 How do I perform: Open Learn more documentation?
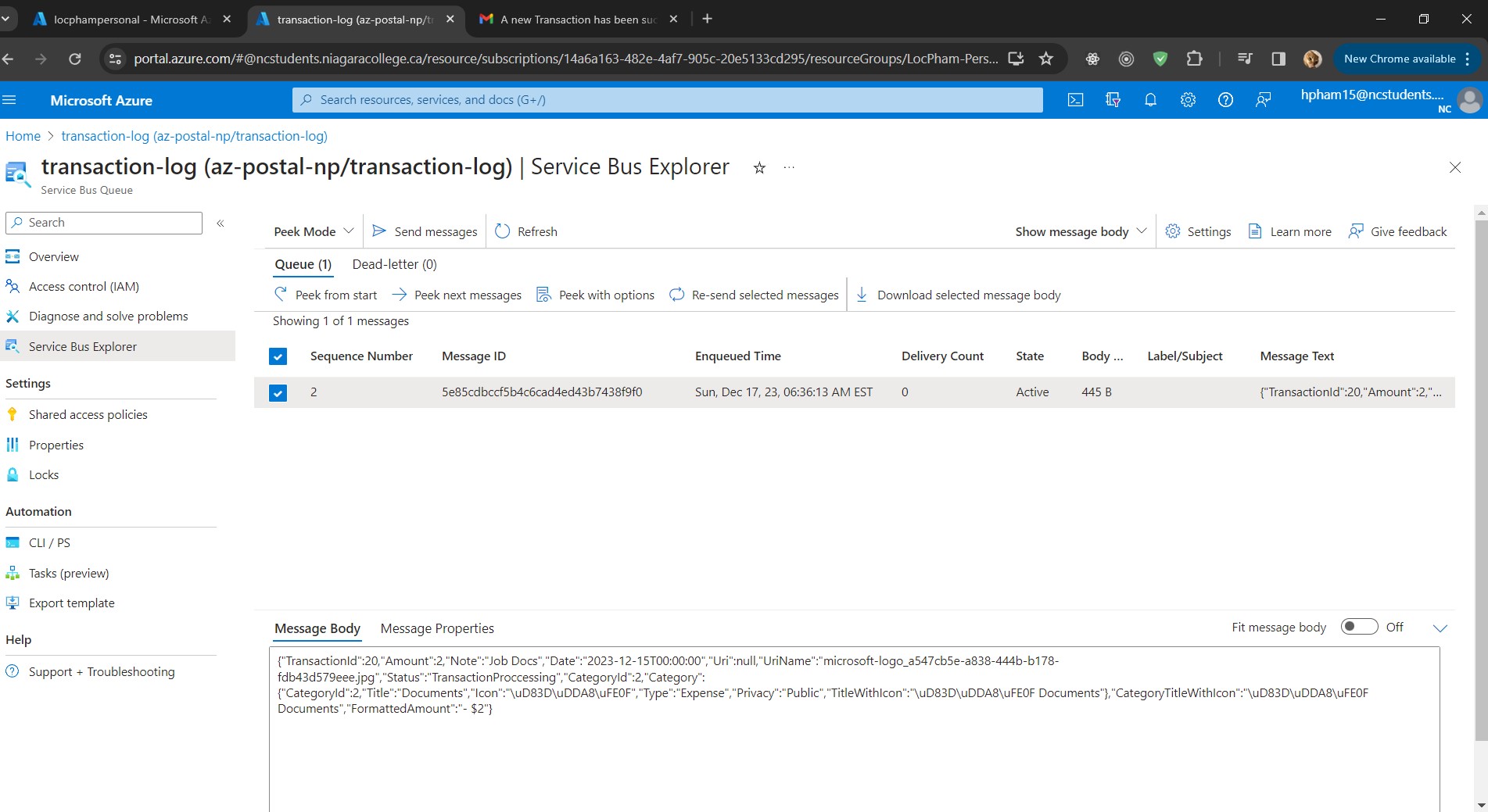click(x=1289, y=231)
